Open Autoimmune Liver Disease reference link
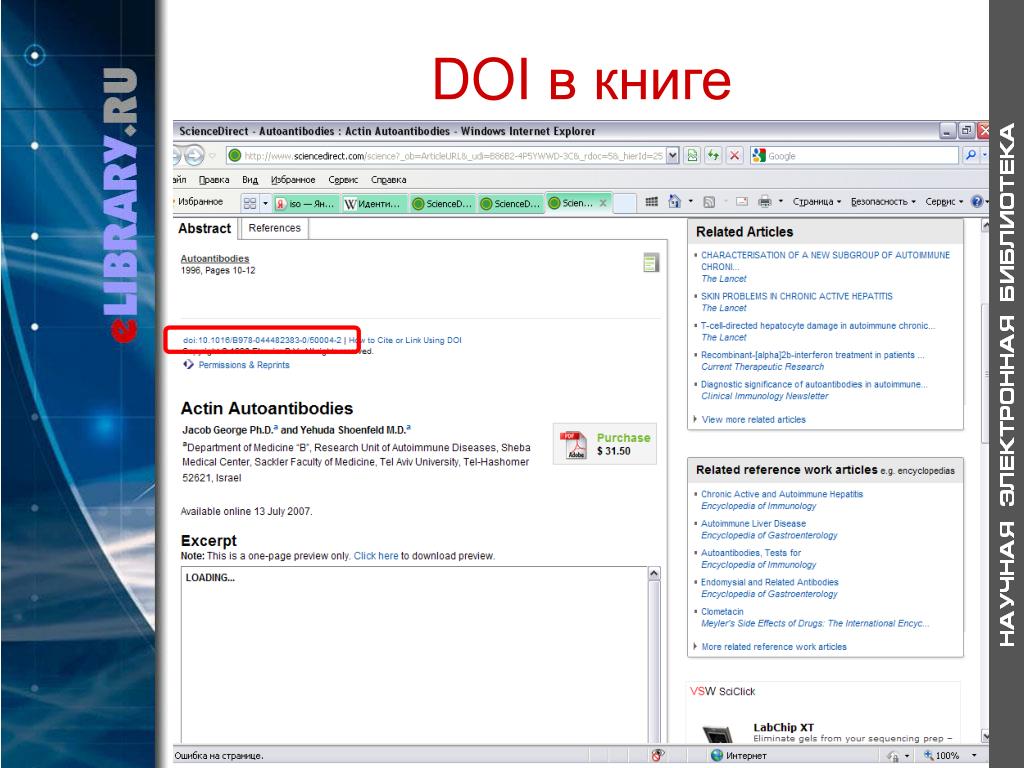 pyautogui.click(x=753, y=523)
